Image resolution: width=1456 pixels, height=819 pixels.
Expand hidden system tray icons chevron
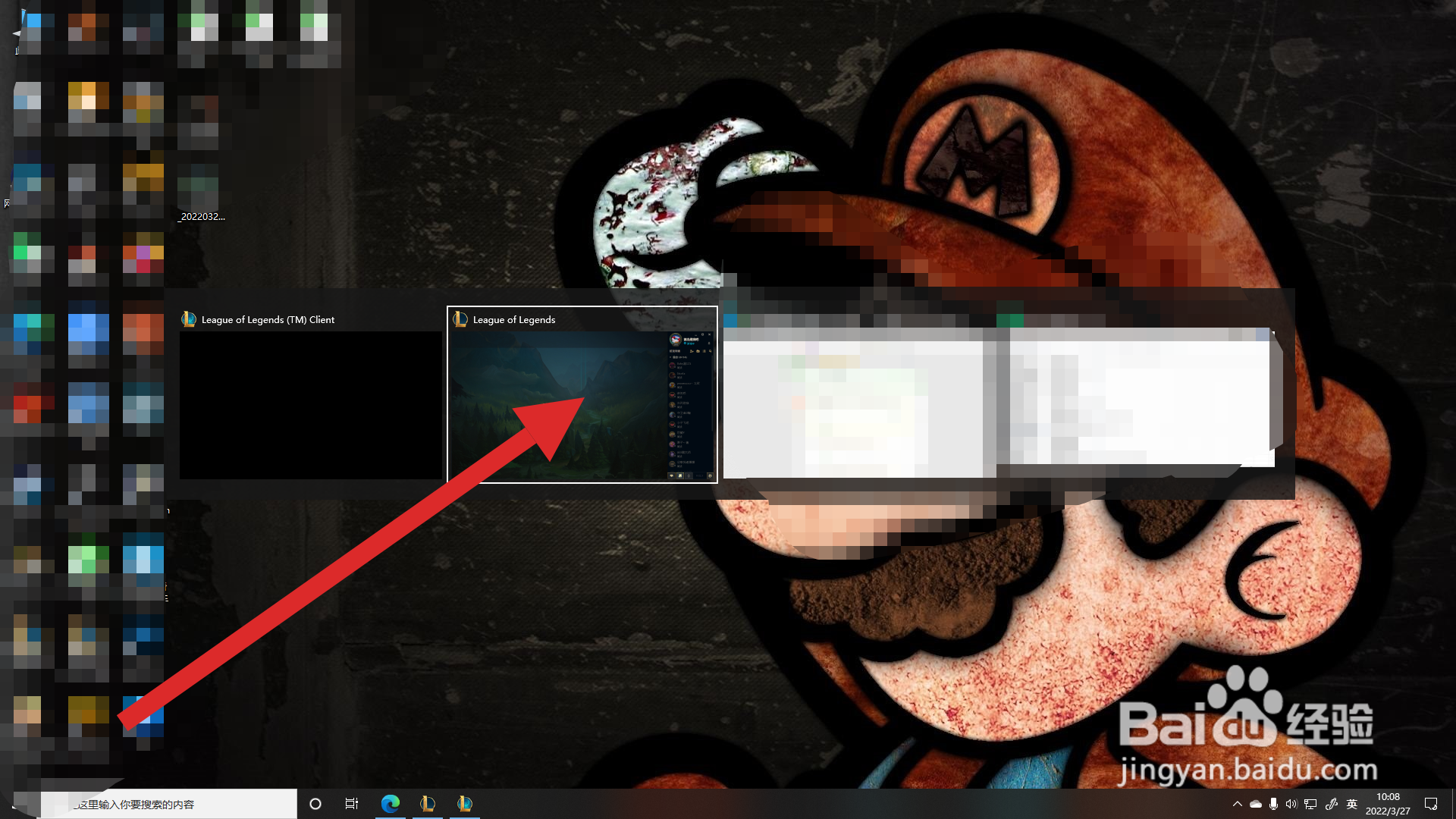point(1238,804)
